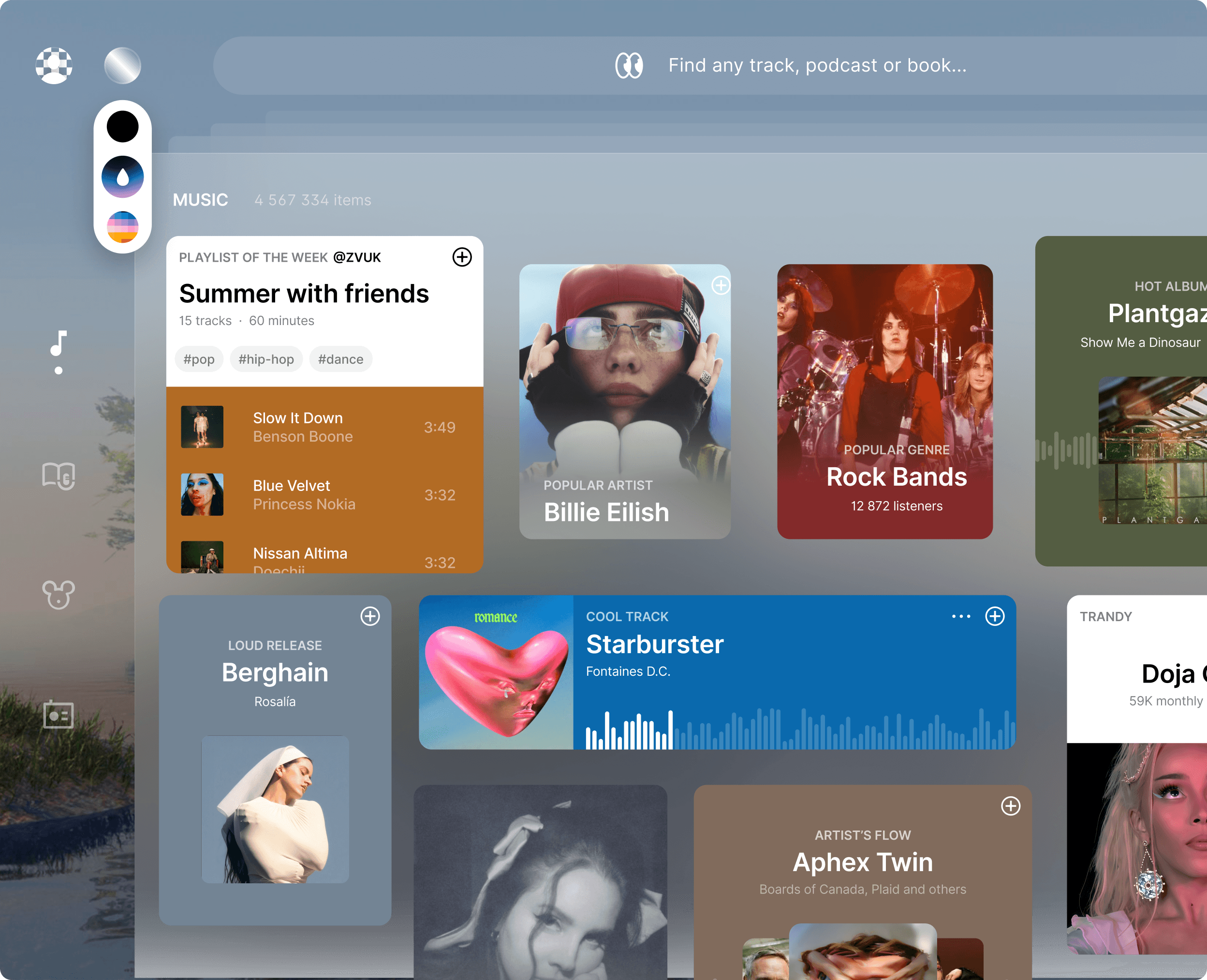1207x980 pixels.
Task: Click the checkered profile avatar icon
Action: (x=54, y=65)
